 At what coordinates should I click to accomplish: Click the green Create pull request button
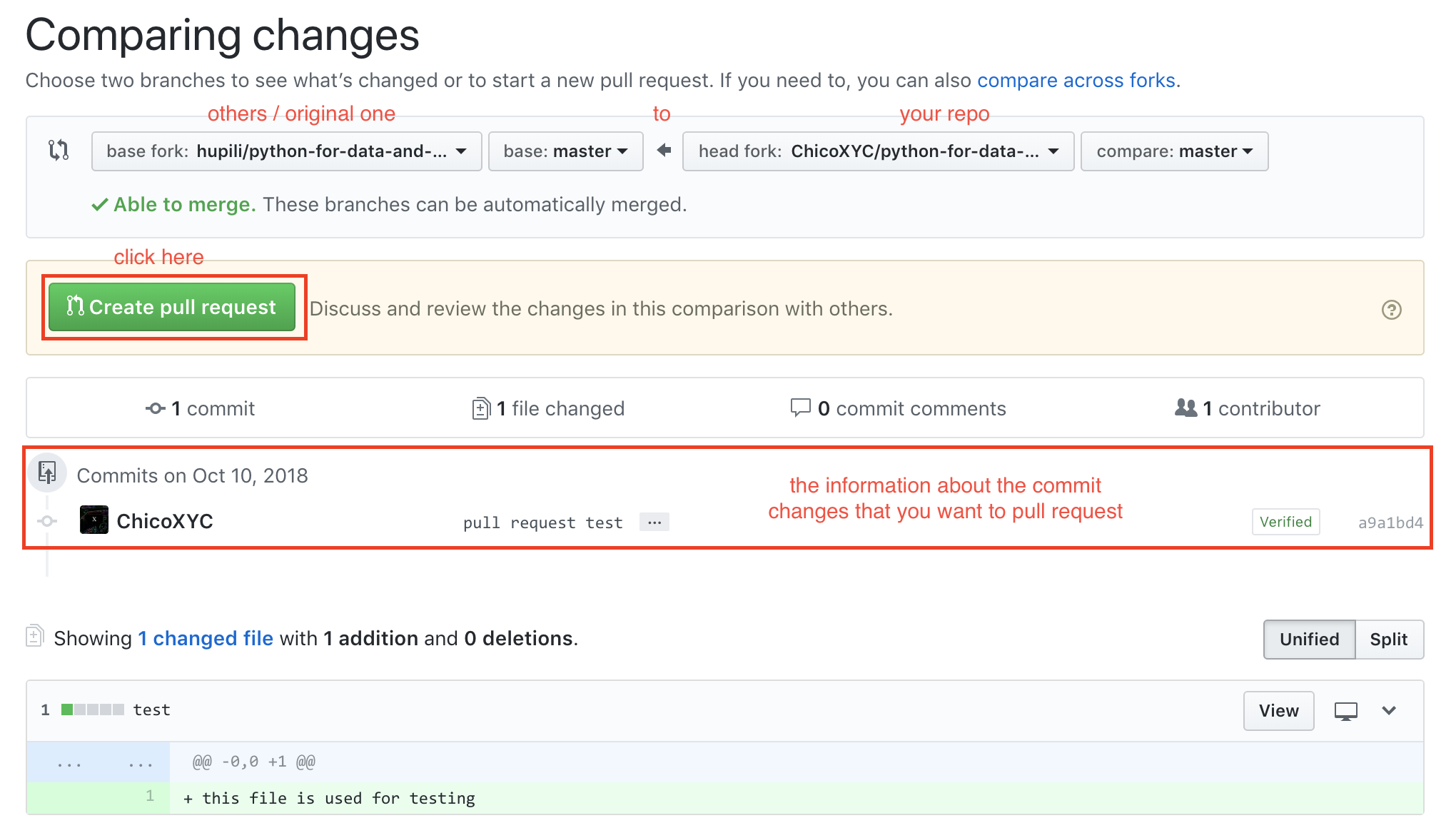(x=172, y=307)
